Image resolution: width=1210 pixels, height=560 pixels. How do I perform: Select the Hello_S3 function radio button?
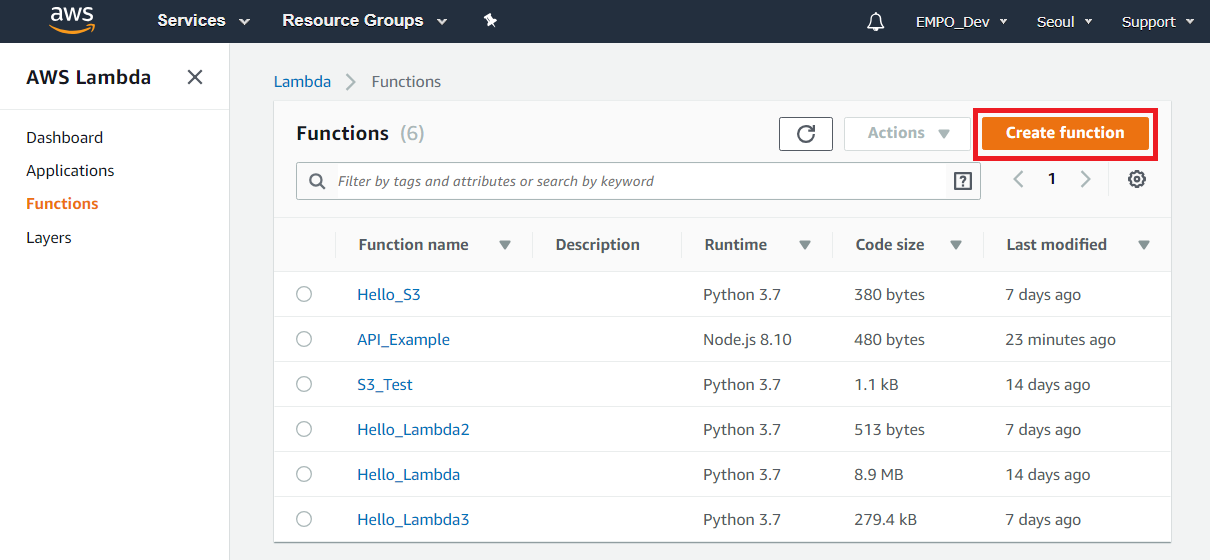point(304,294)
